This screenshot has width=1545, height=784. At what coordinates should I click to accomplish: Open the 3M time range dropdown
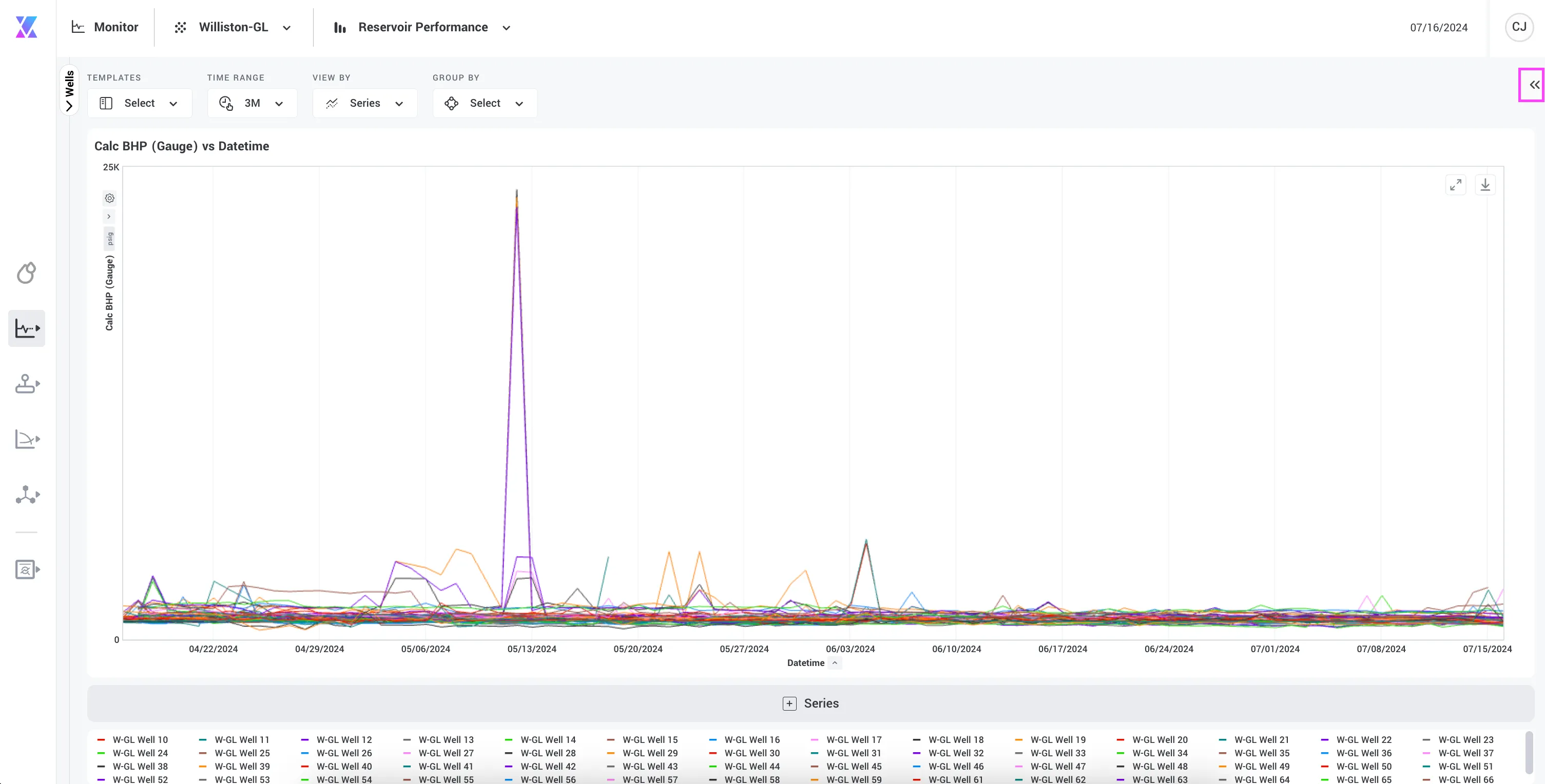(252, 103)
